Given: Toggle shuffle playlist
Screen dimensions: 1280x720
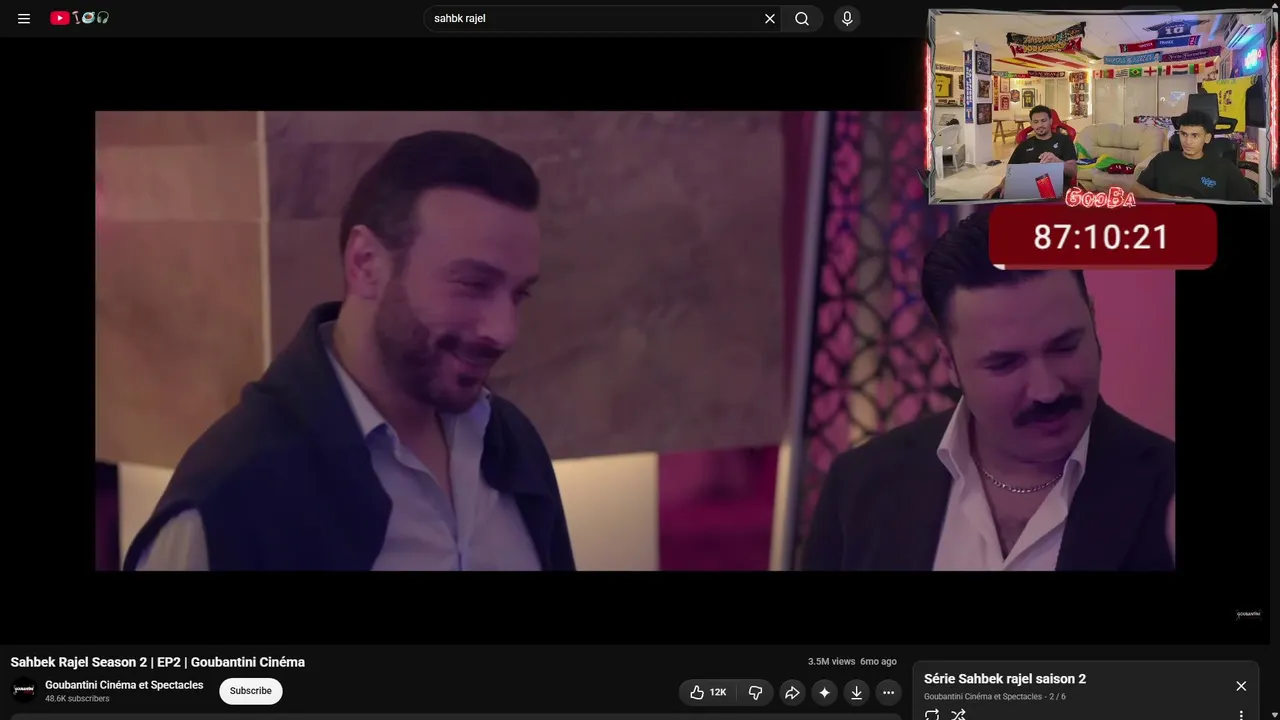Looking at the screenshot, I should (958, 715).
